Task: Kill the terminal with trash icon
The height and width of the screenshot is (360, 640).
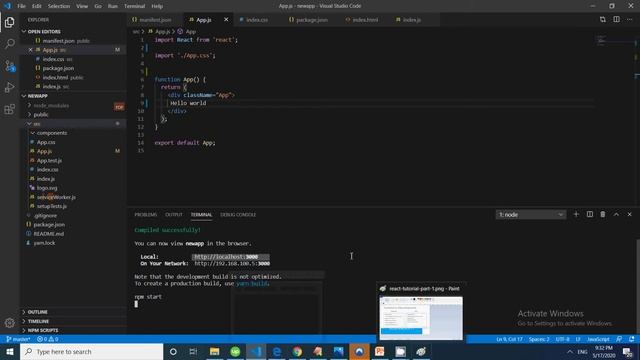Action: [x=603, y=214]
